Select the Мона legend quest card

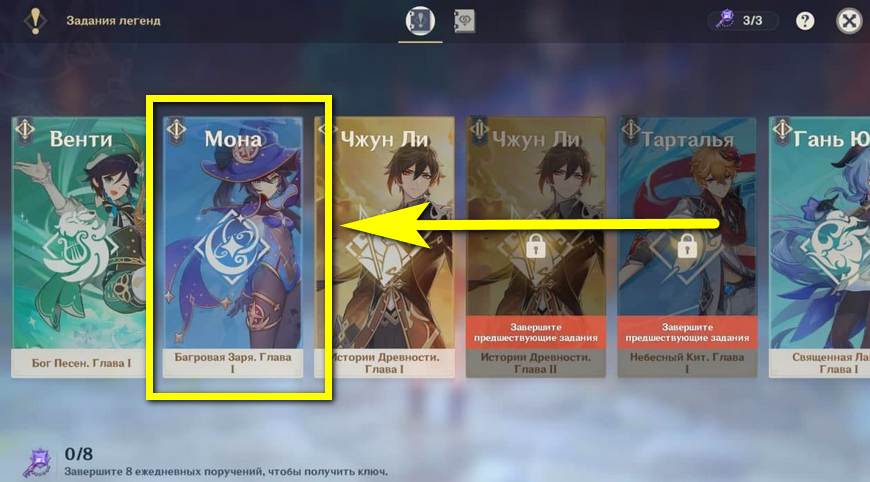[232, 247]
